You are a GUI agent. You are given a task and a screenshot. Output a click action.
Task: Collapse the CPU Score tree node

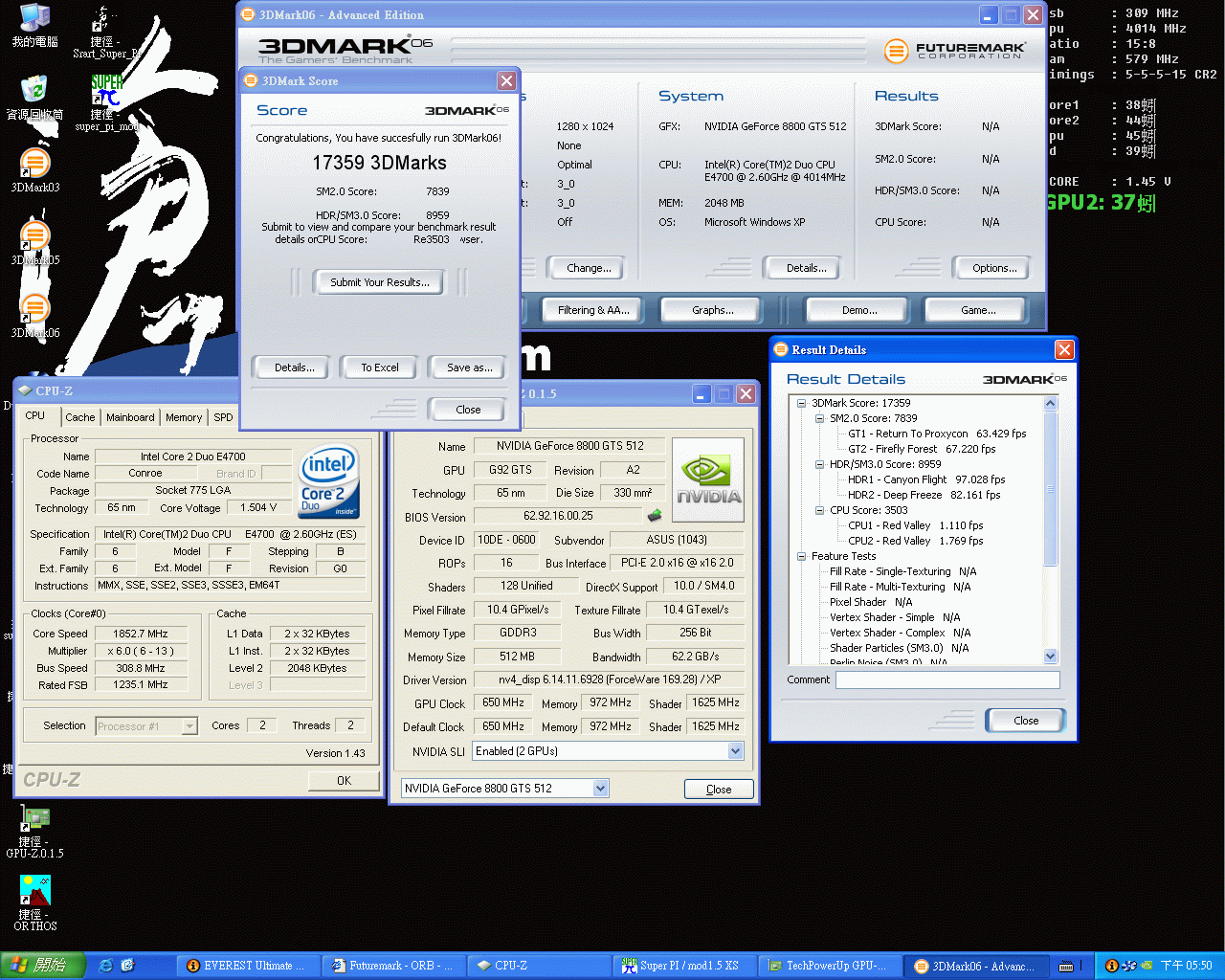click(819, 510)
